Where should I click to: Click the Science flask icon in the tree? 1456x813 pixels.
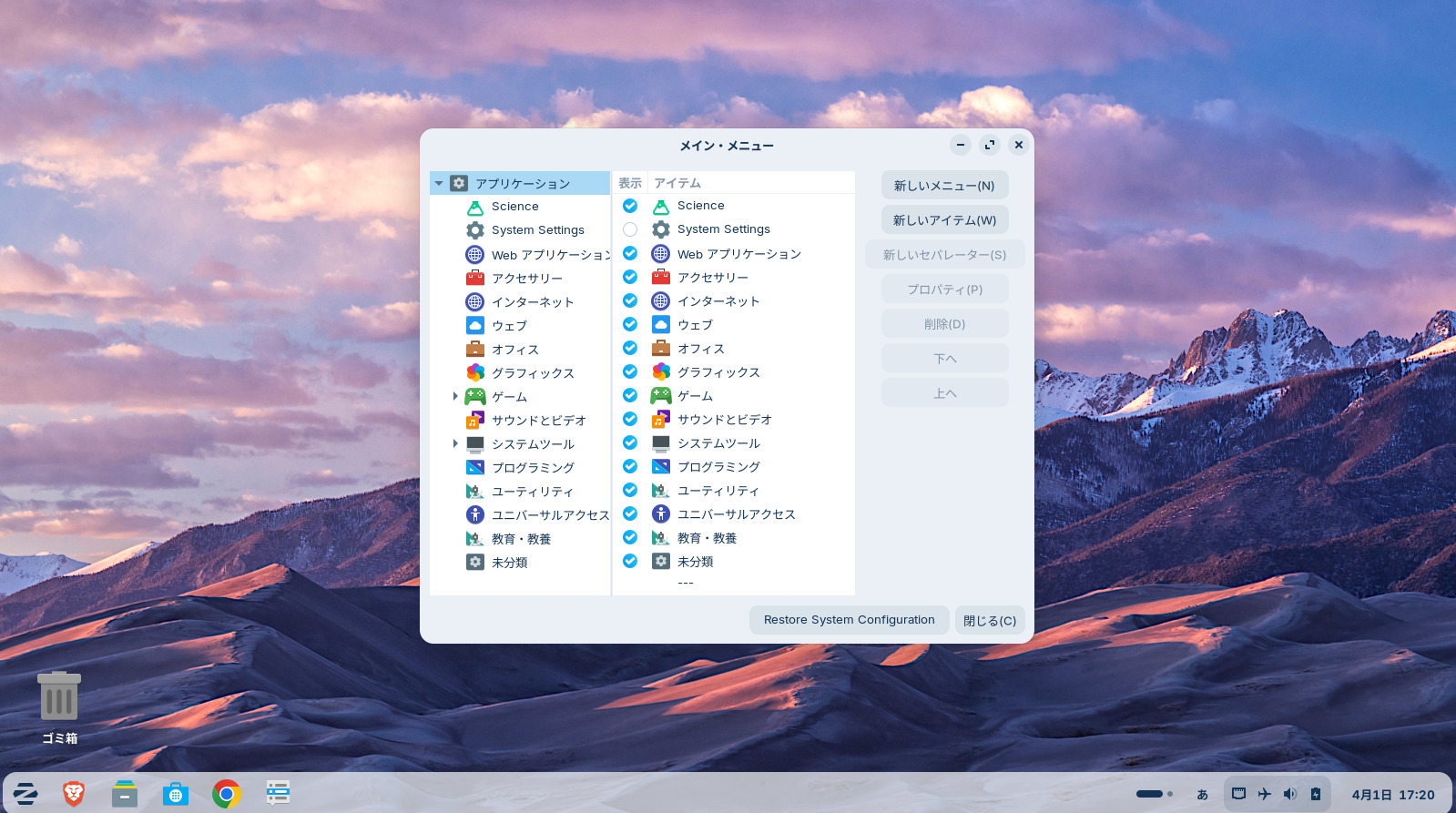[x=475, y=208]
